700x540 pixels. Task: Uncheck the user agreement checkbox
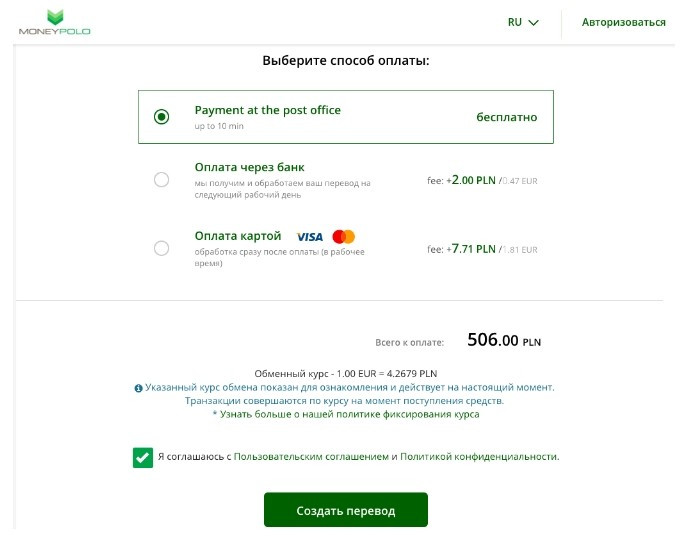[x=143, y=457]
